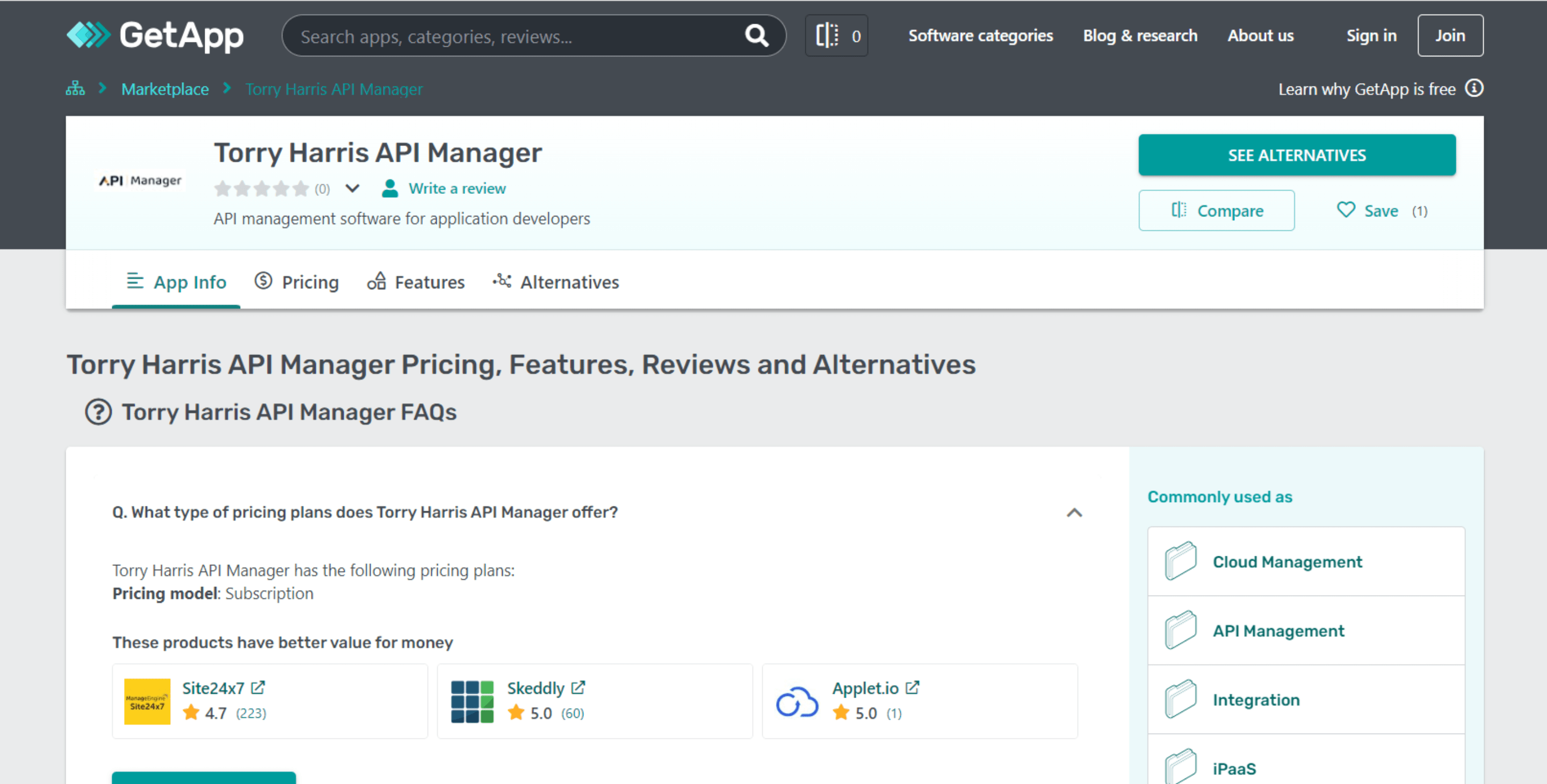This screenshot has height=784, width=1547.
Task: Click the Torry Harris API Manager breadcrumb
Action: point(334,89)
